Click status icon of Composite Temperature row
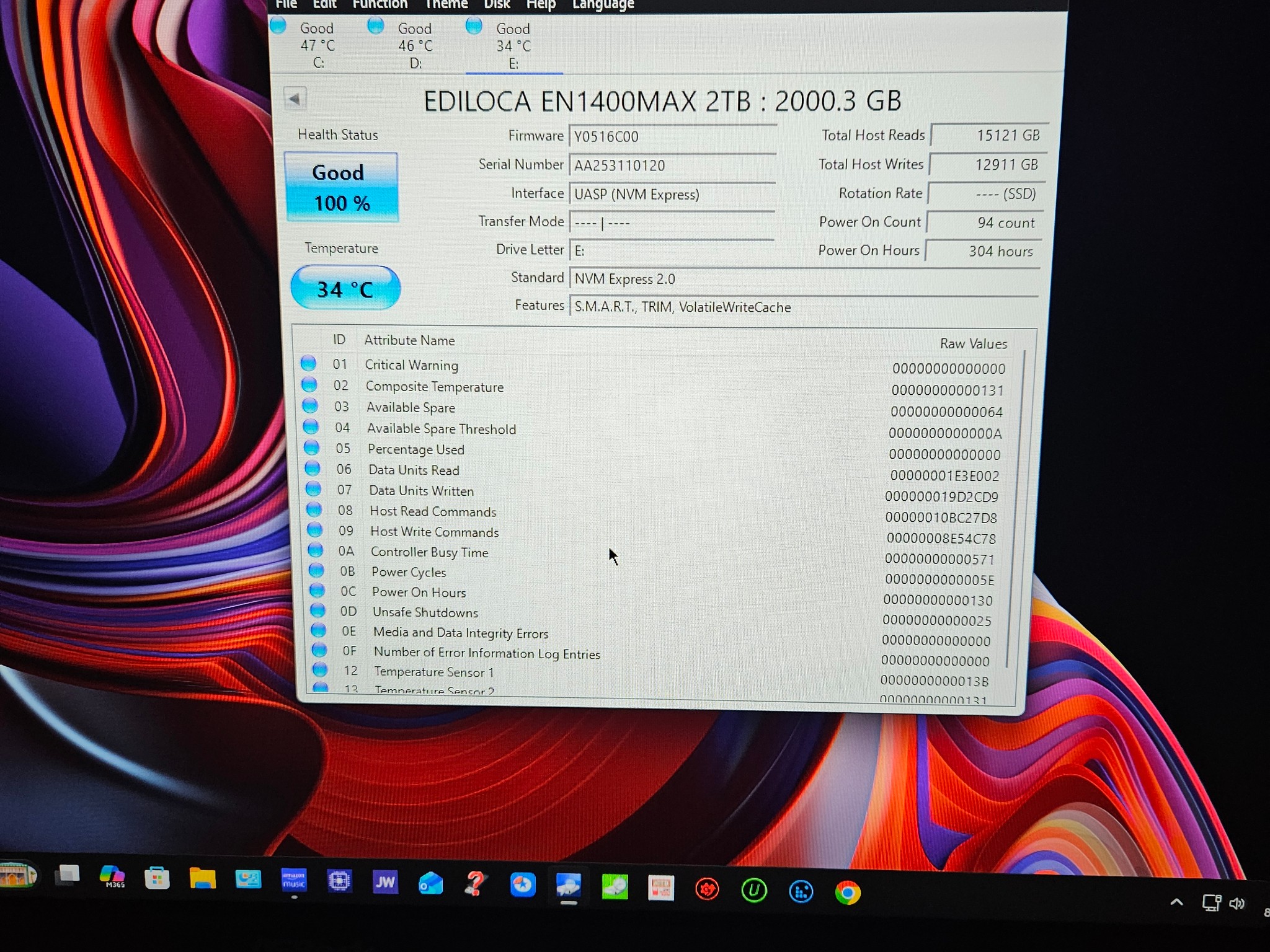This screenshot has height=952, width=1270. pyautogui.click(x=309, y=384)
